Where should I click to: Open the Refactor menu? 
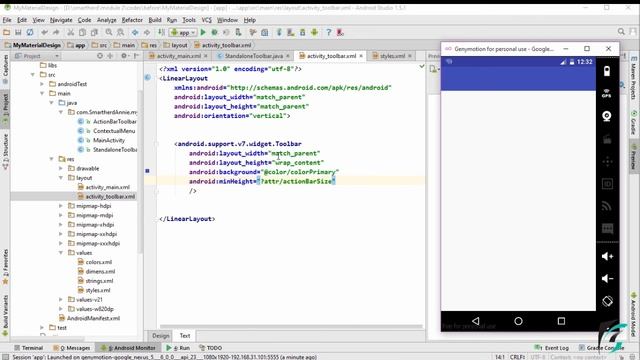click(132, 20)
